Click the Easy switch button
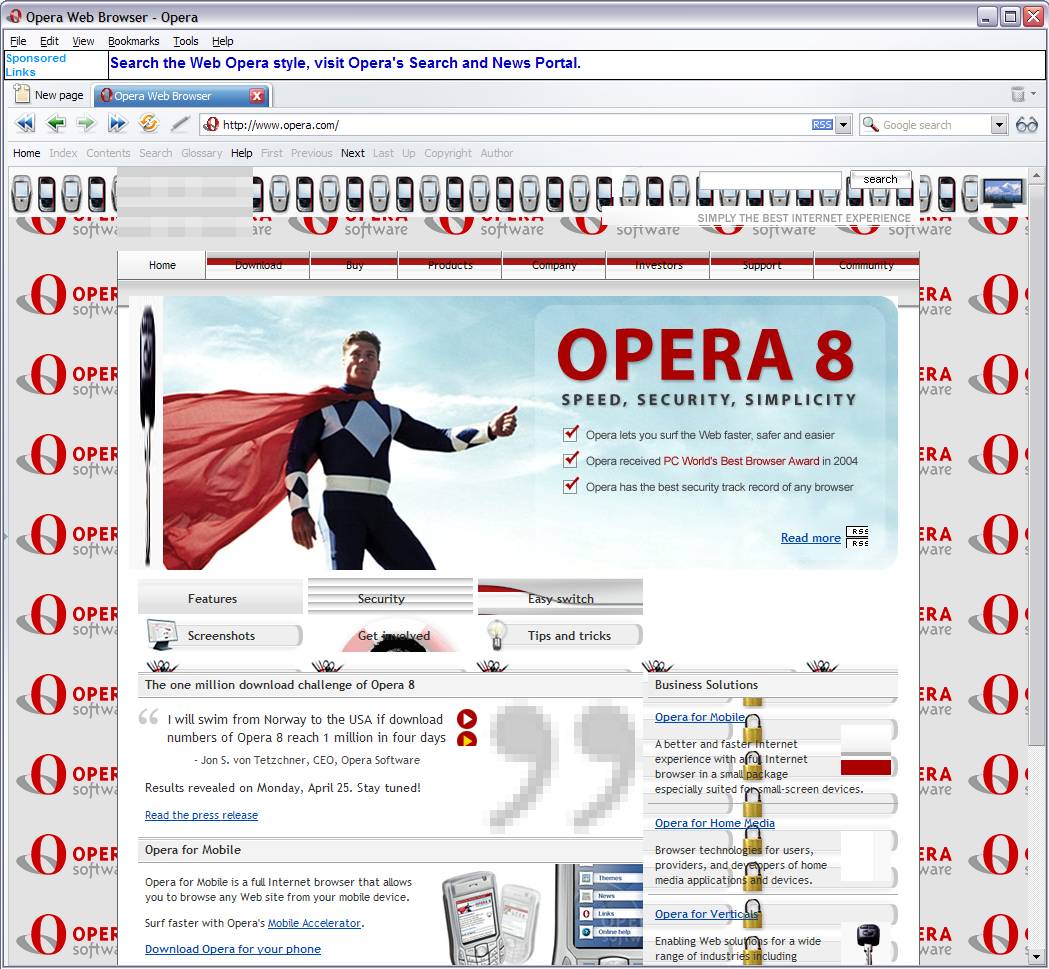The width and height of the screenshot is (1049, 969). [x=560, y=597]
